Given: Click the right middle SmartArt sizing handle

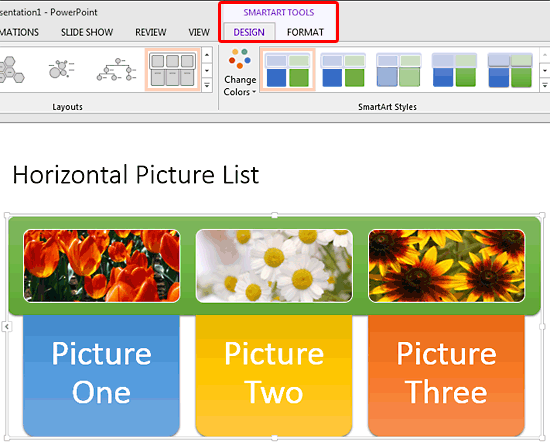Looking at the screenshot, I should (x=542, y=326).
